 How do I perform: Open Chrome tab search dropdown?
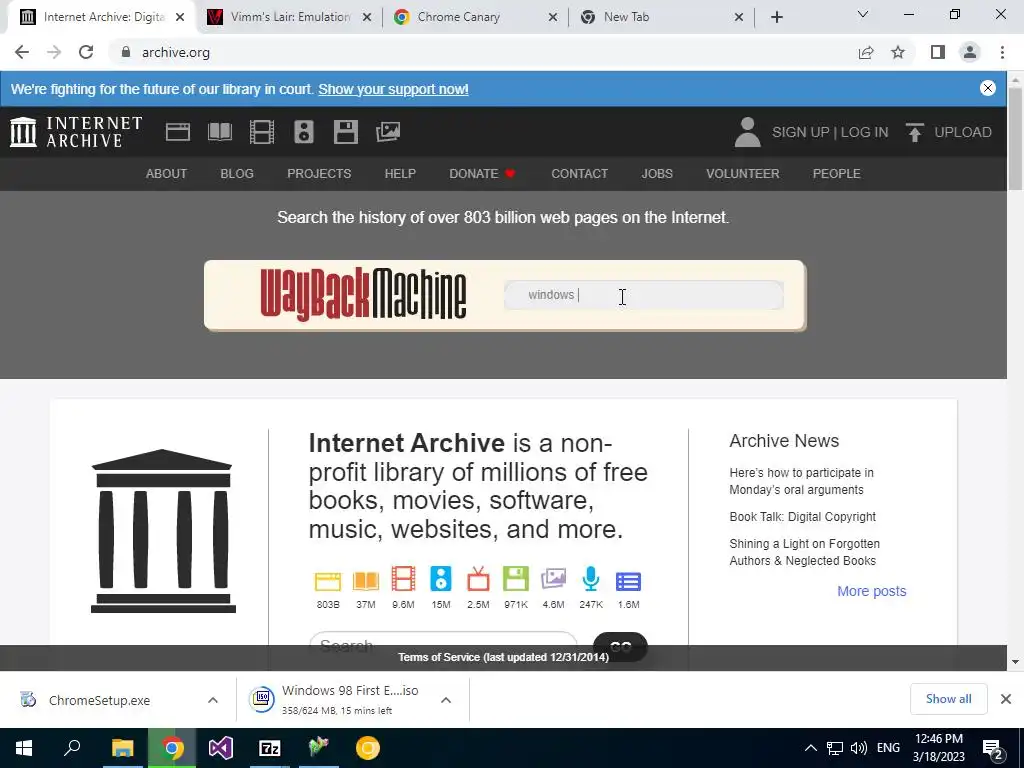click(x=863, y=14)
